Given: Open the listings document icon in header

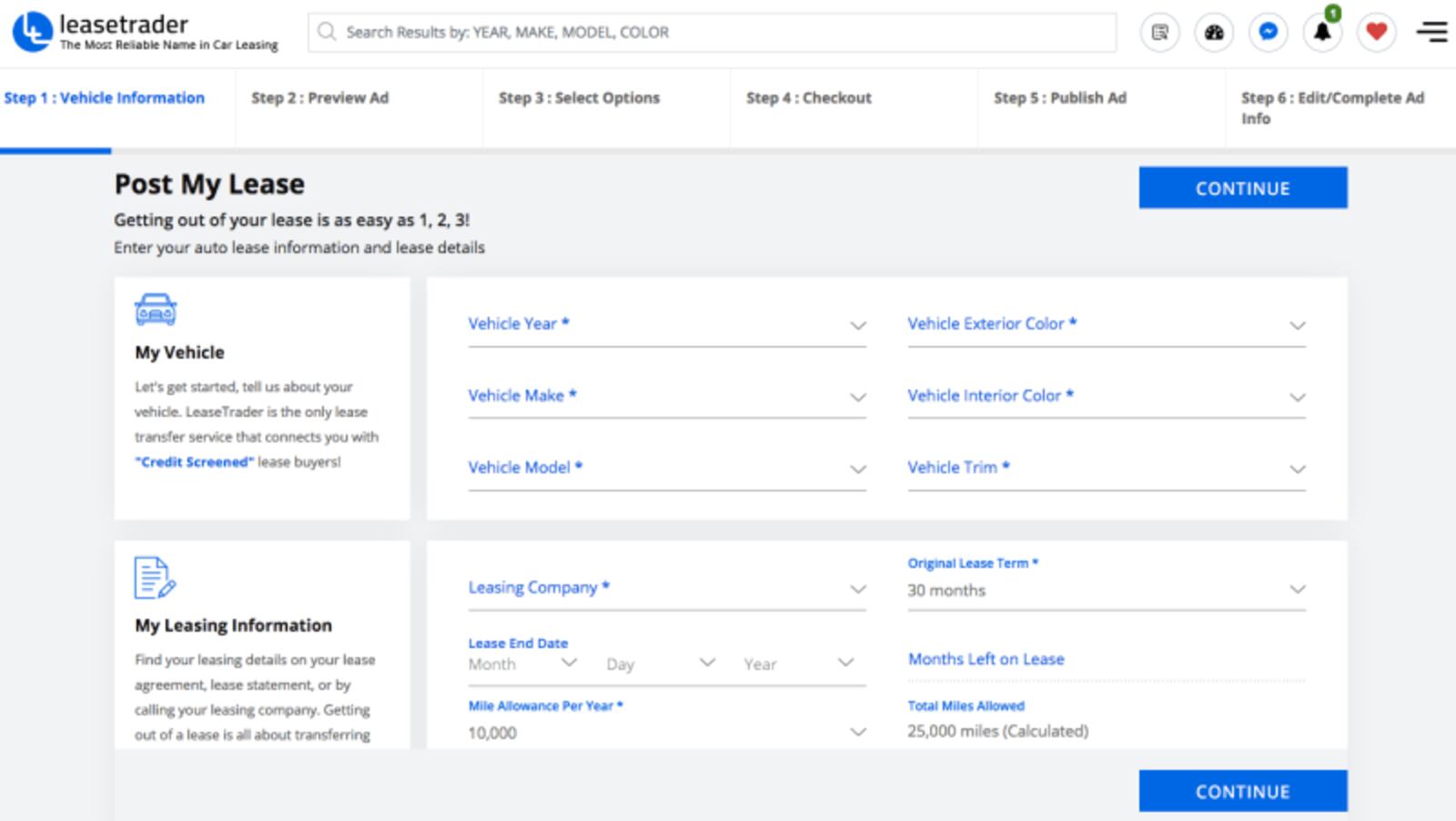Looking at the screenshot, I should (1160, 33).
